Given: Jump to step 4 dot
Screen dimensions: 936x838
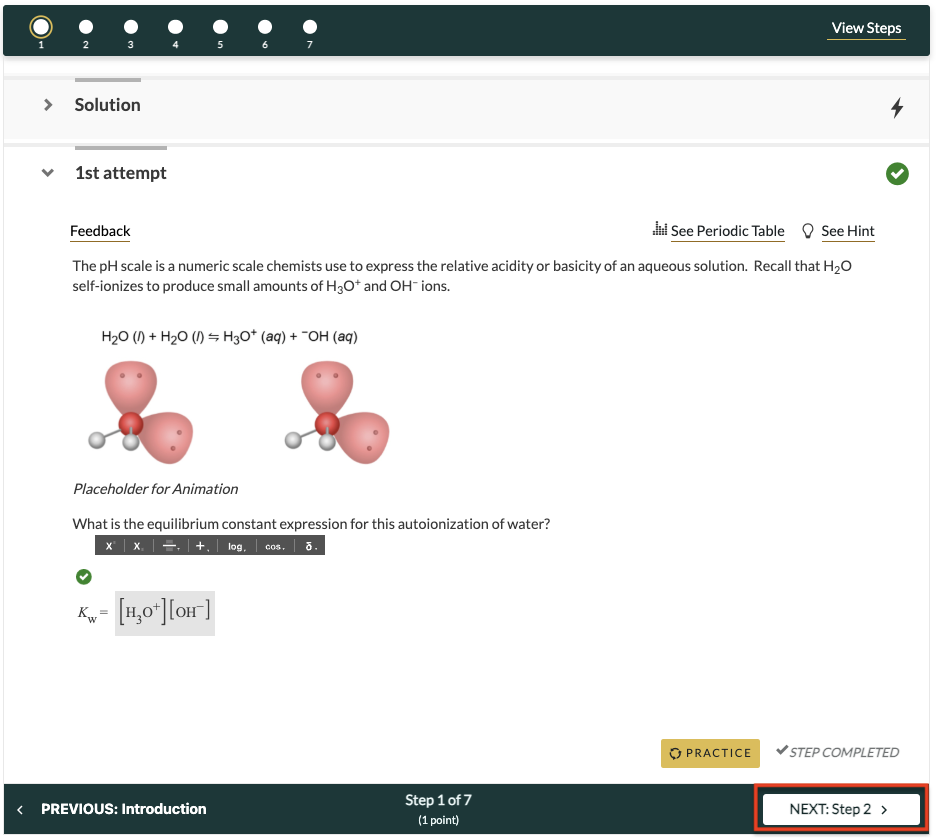Looking at the screenshot, I should pos(176,27).
